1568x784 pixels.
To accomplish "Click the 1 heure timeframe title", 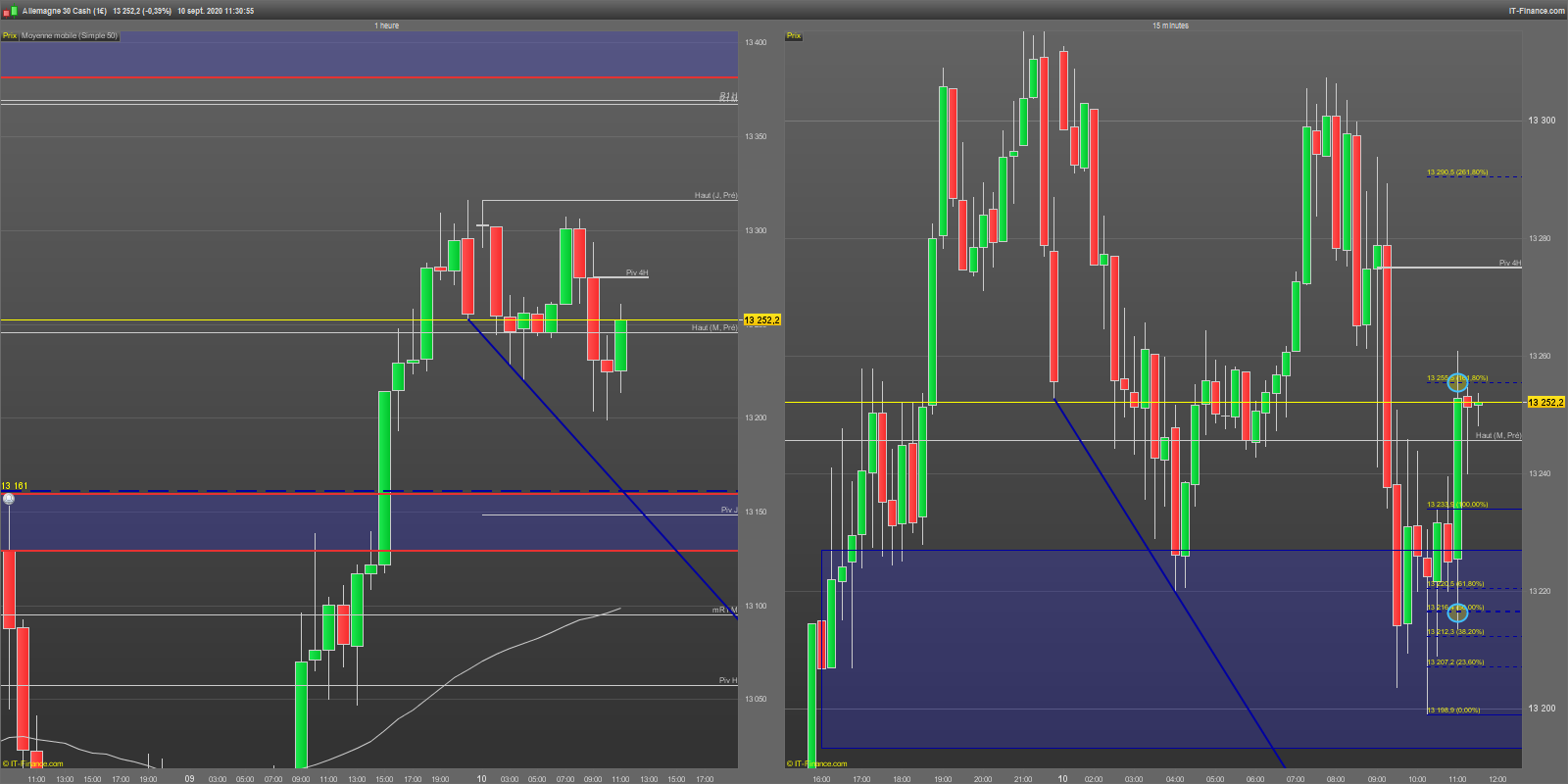I will pos(387,25).
